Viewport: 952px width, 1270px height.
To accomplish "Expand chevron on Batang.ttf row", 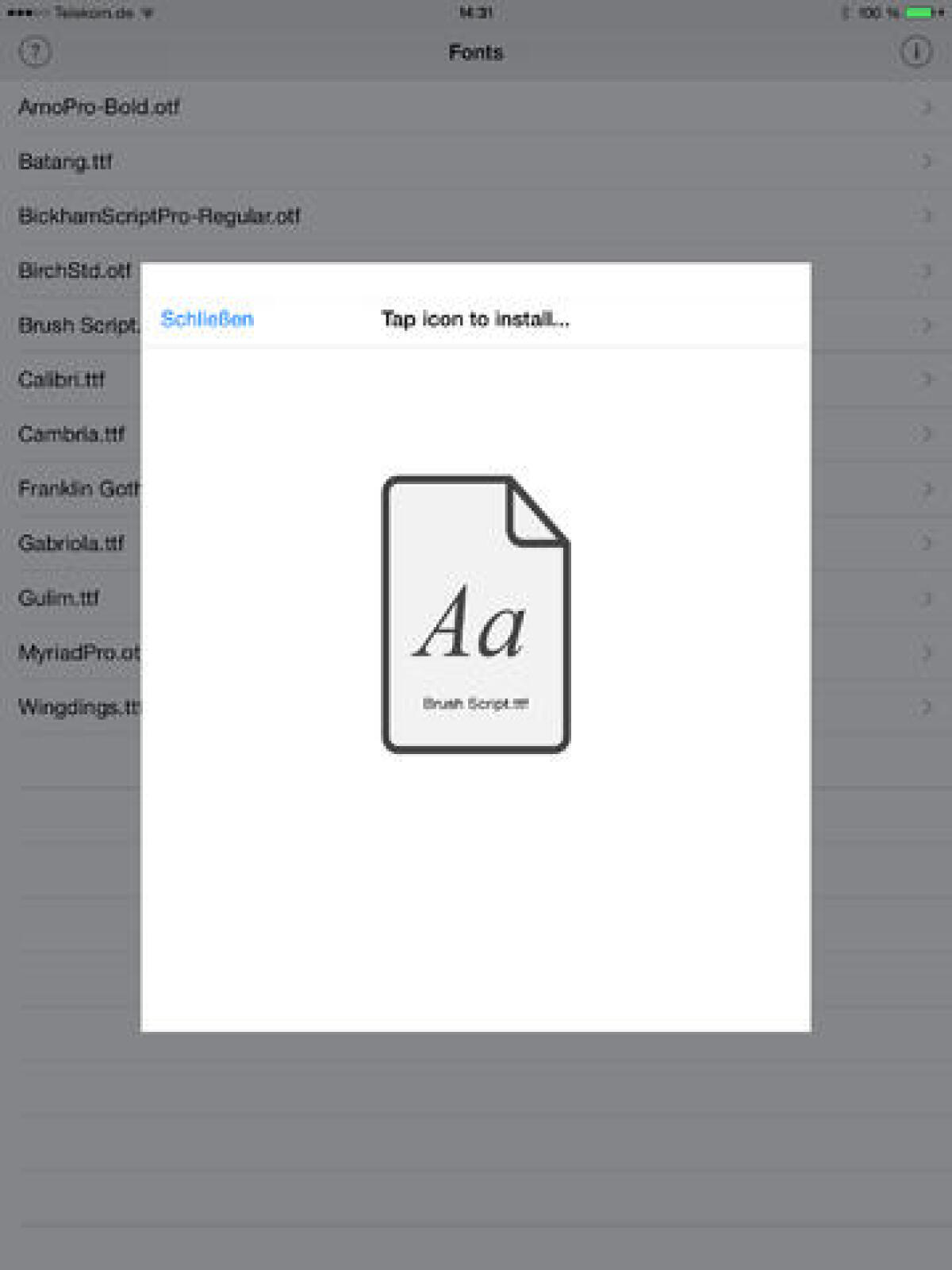I will [926, 161].
